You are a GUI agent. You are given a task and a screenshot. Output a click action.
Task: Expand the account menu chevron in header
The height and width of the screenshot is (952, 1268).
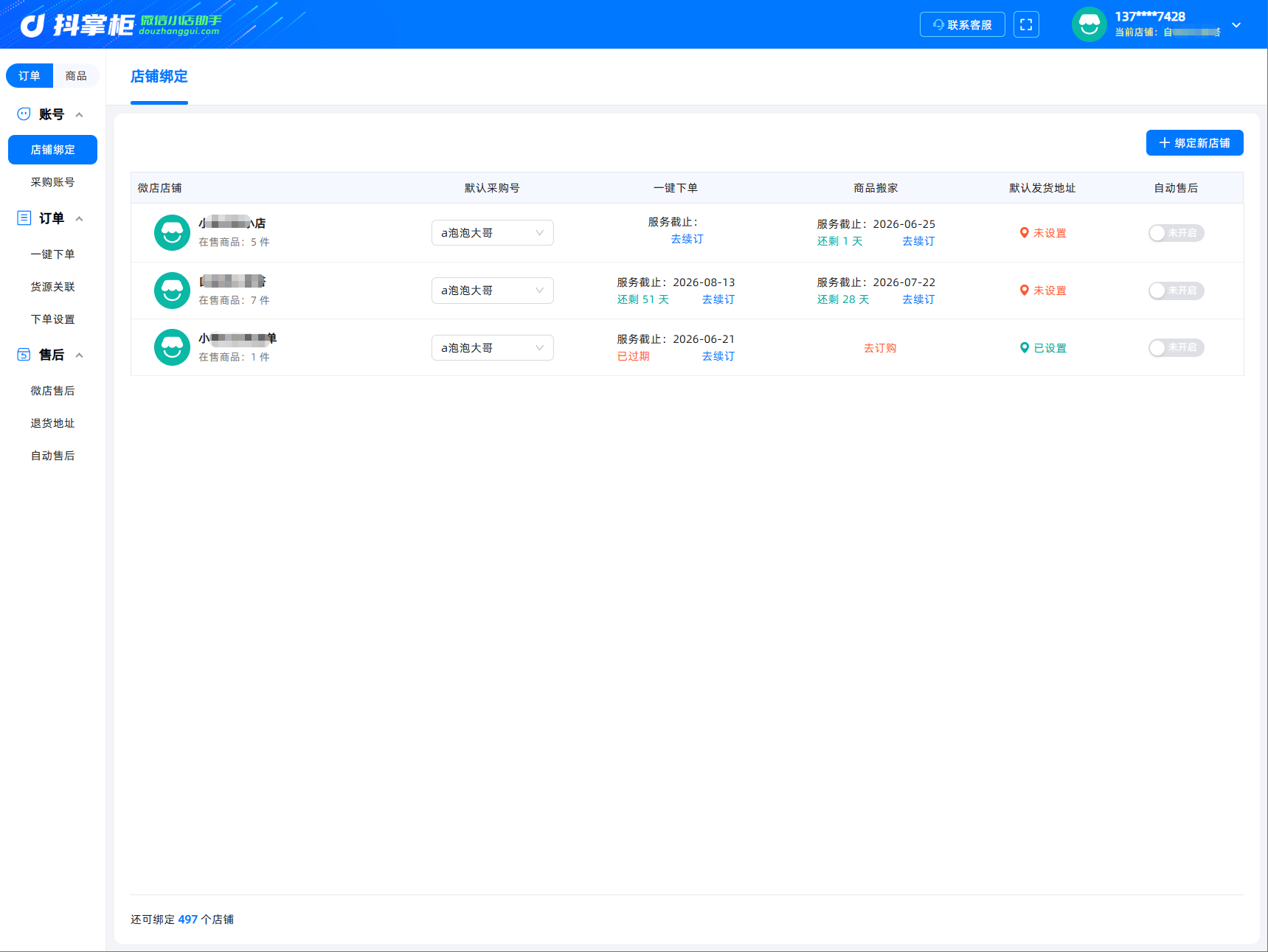[x=1236, y=25]
